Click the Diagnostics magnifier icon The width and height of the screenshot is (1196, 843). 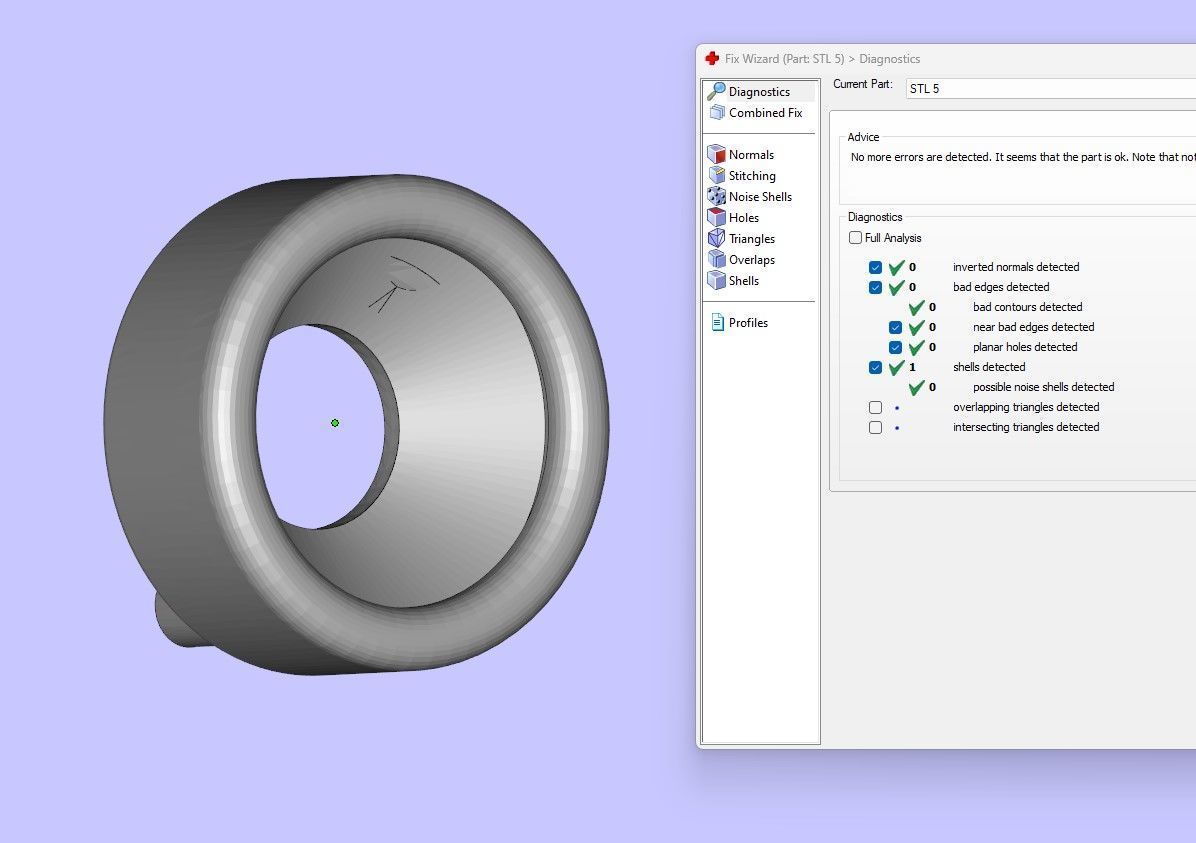tap(716, 91)
